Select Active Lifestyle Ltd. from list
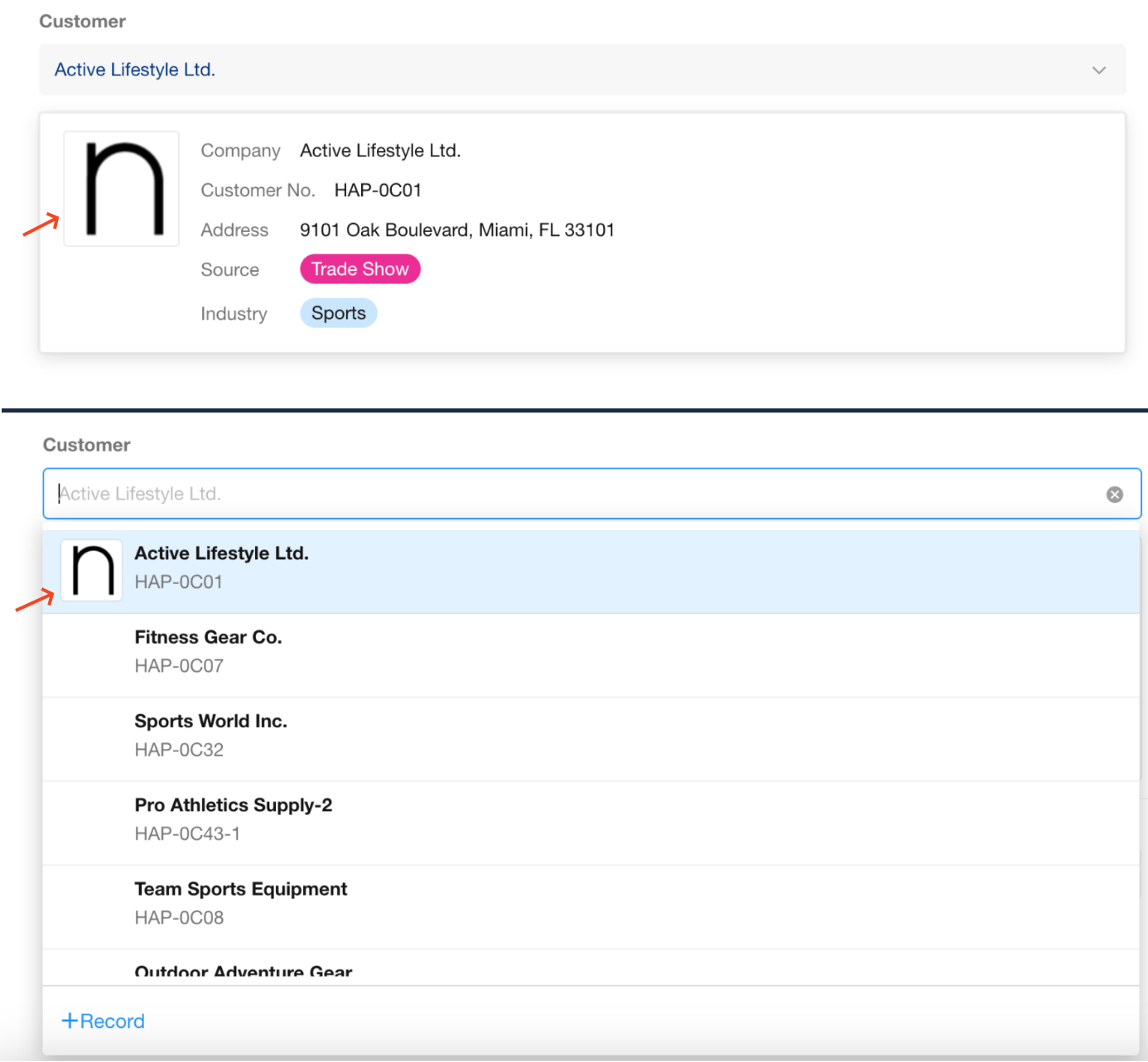Viewport: 1148px width, 1062px height. click(221, 553)
